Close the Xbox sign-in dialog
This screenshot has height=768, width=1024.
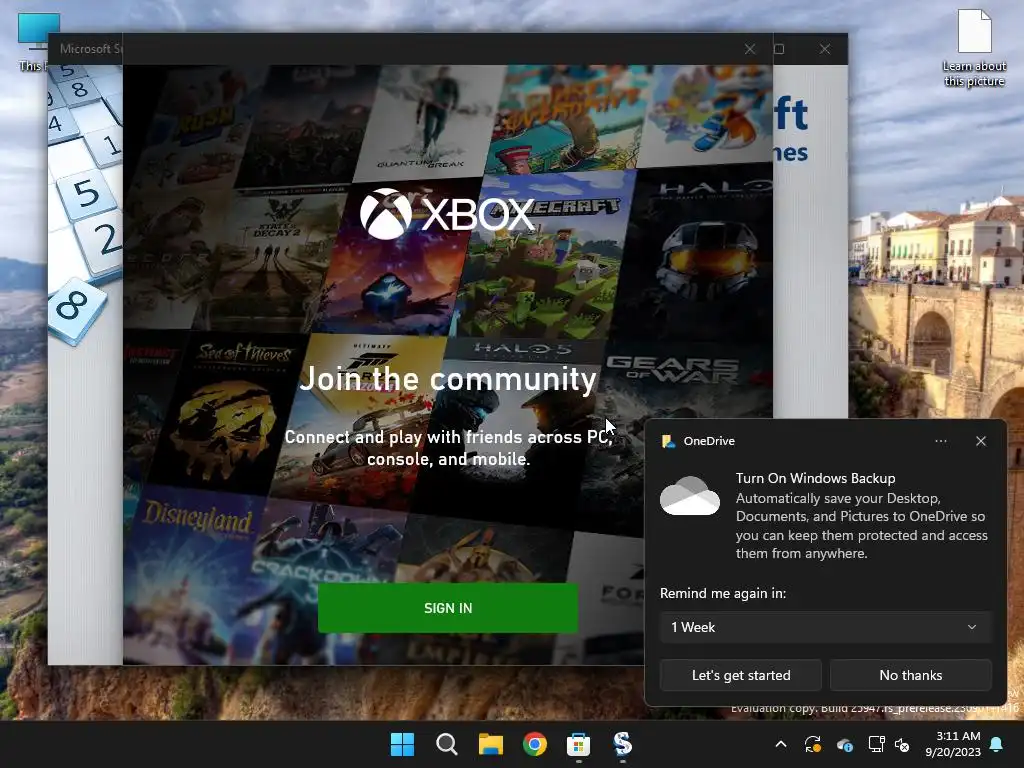point(750,49)
